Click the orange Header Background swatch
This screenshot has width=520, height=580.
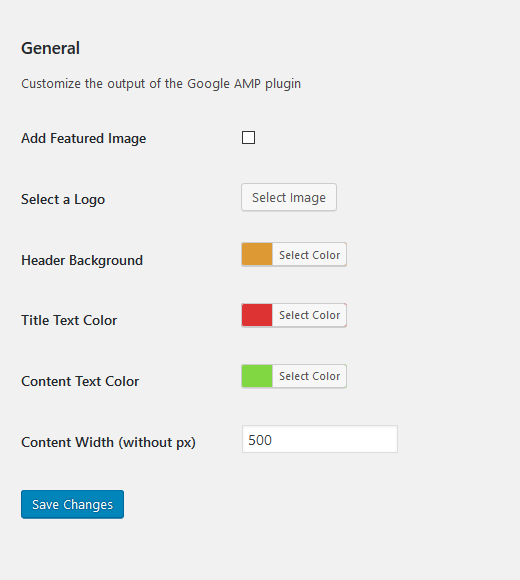(257, 254)
